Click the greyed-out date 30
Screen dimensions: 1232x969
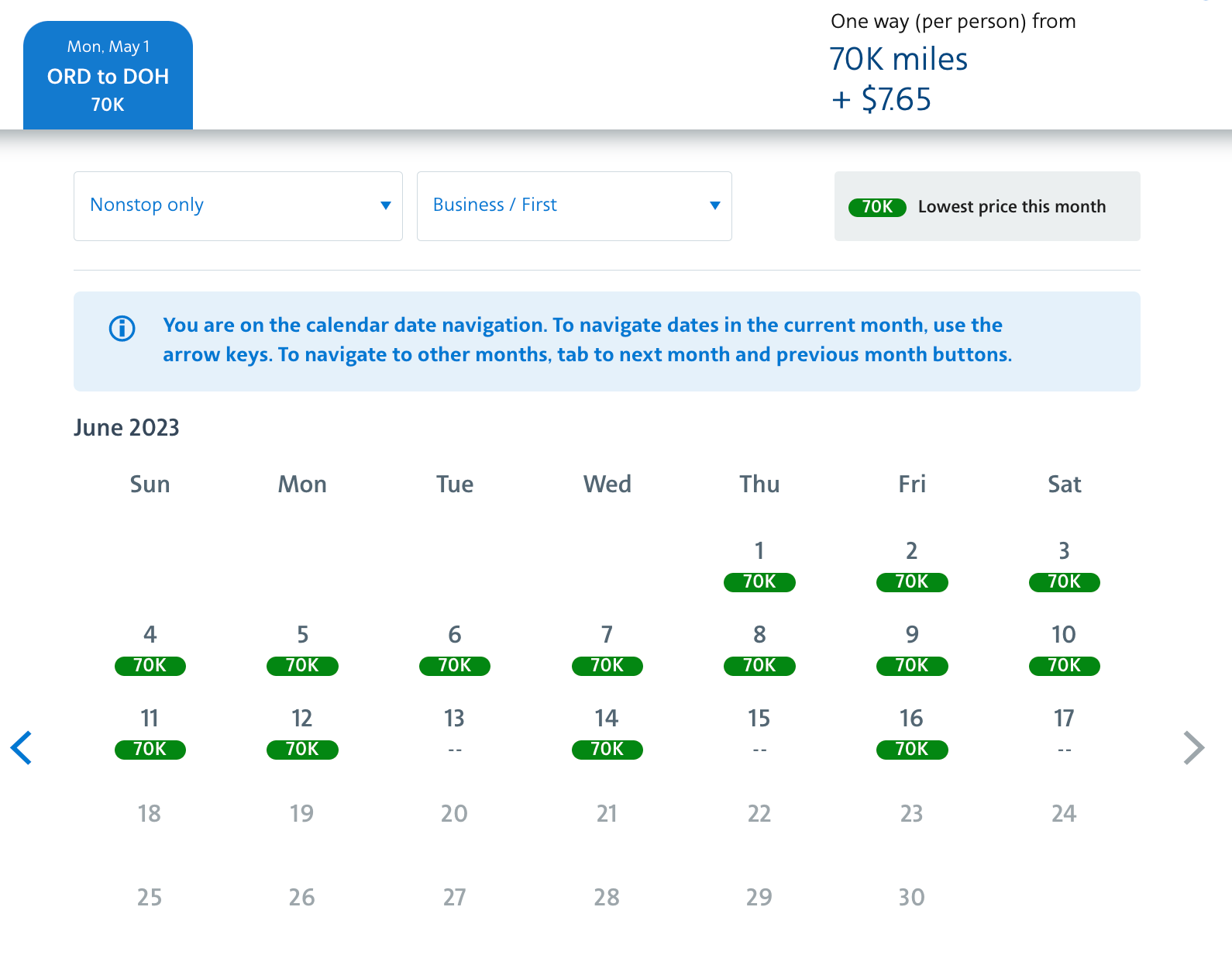pos(912,897)
